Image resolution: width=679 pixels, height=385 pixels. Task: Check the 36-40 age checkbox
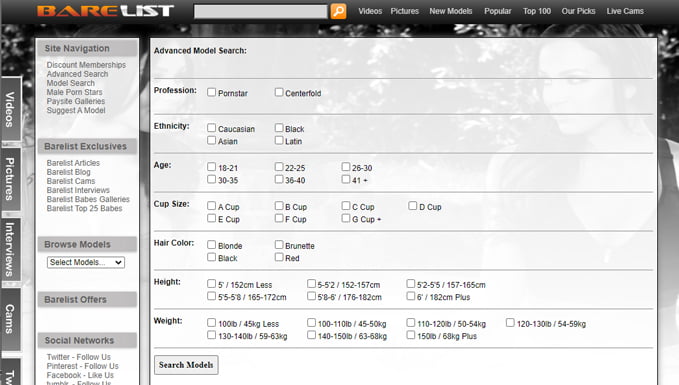[x=279, y=179]
